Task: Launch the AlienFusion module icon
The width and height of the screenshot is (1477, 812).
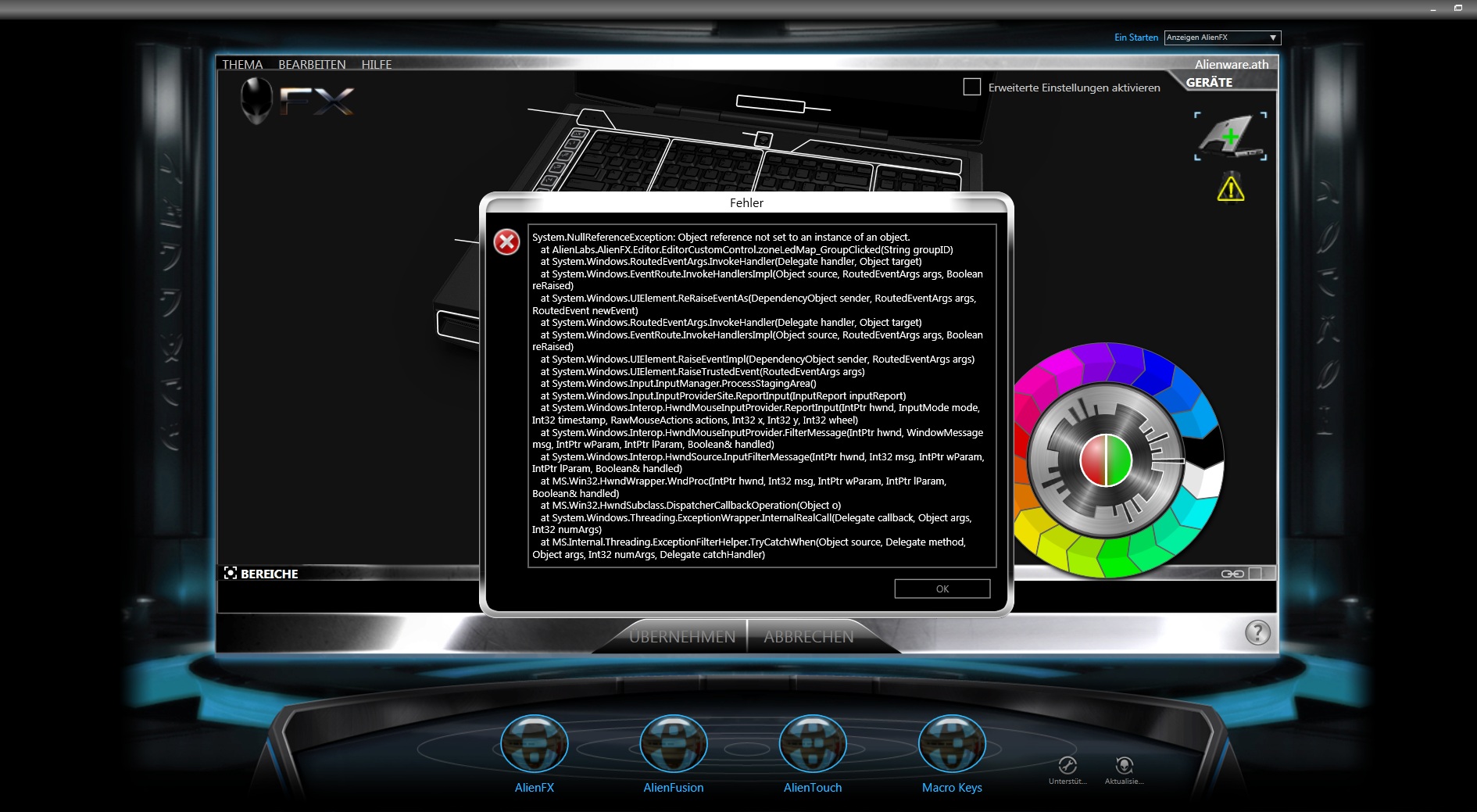Action: tap(673, 744)
